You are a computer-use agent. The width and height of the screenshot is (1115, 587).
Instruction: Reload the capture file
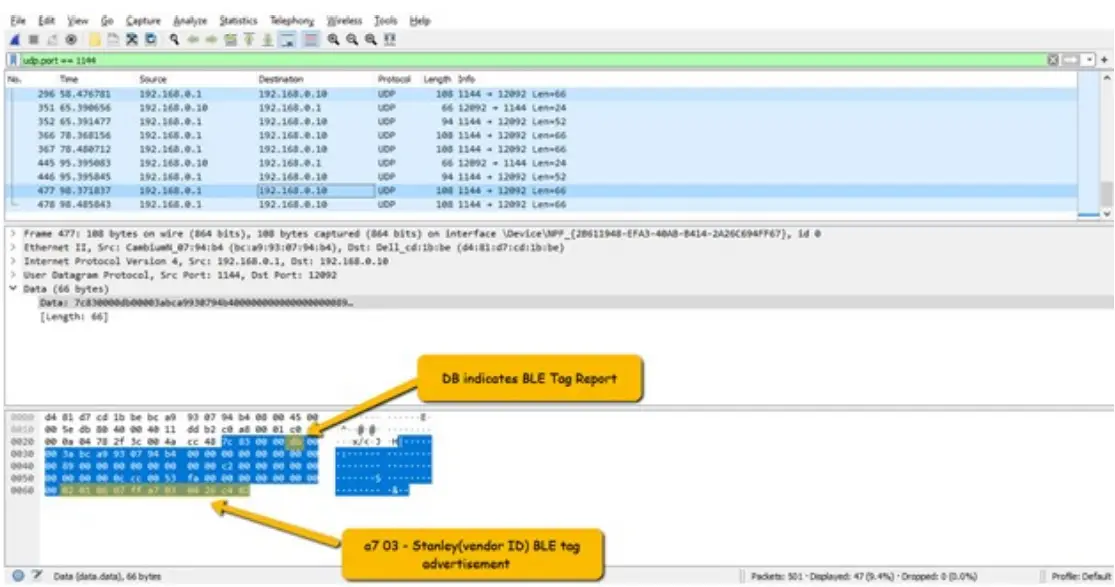(x=151, y=40)
